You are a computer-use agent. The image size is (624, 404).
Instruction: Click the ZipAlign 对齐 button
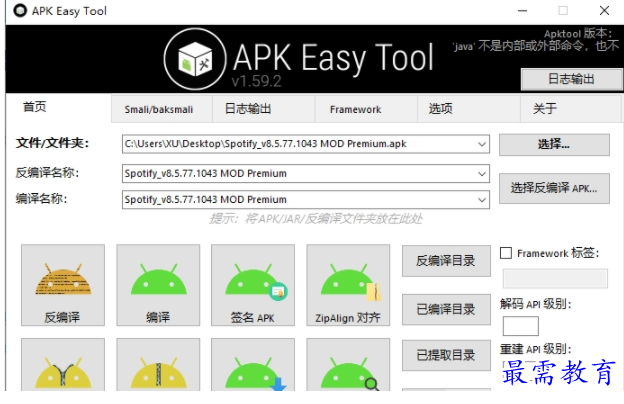pos(348,285)
